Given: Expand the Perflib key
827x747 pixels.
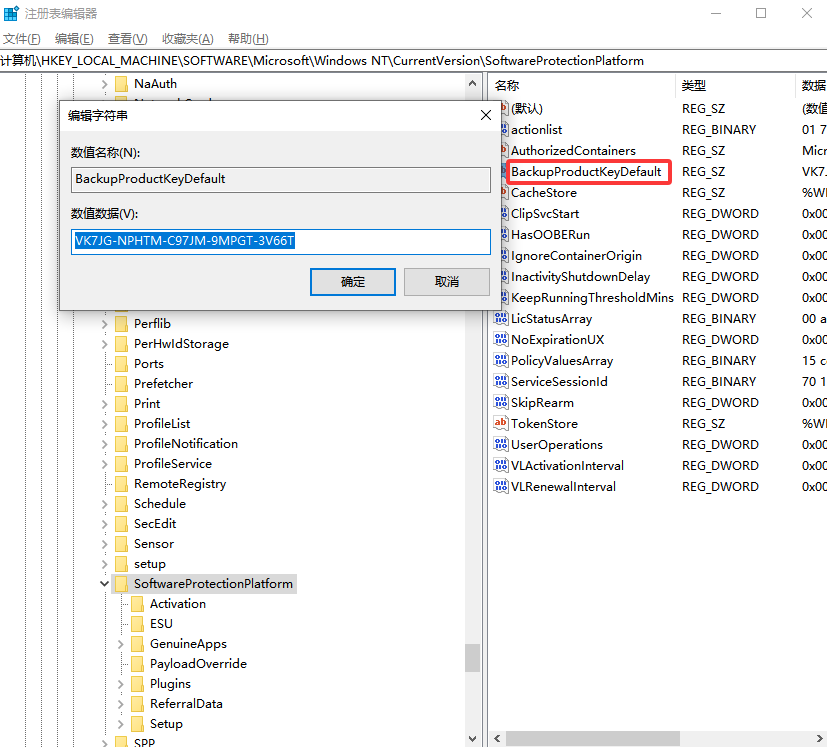Looking at the screenshot, I should point(104,323).
